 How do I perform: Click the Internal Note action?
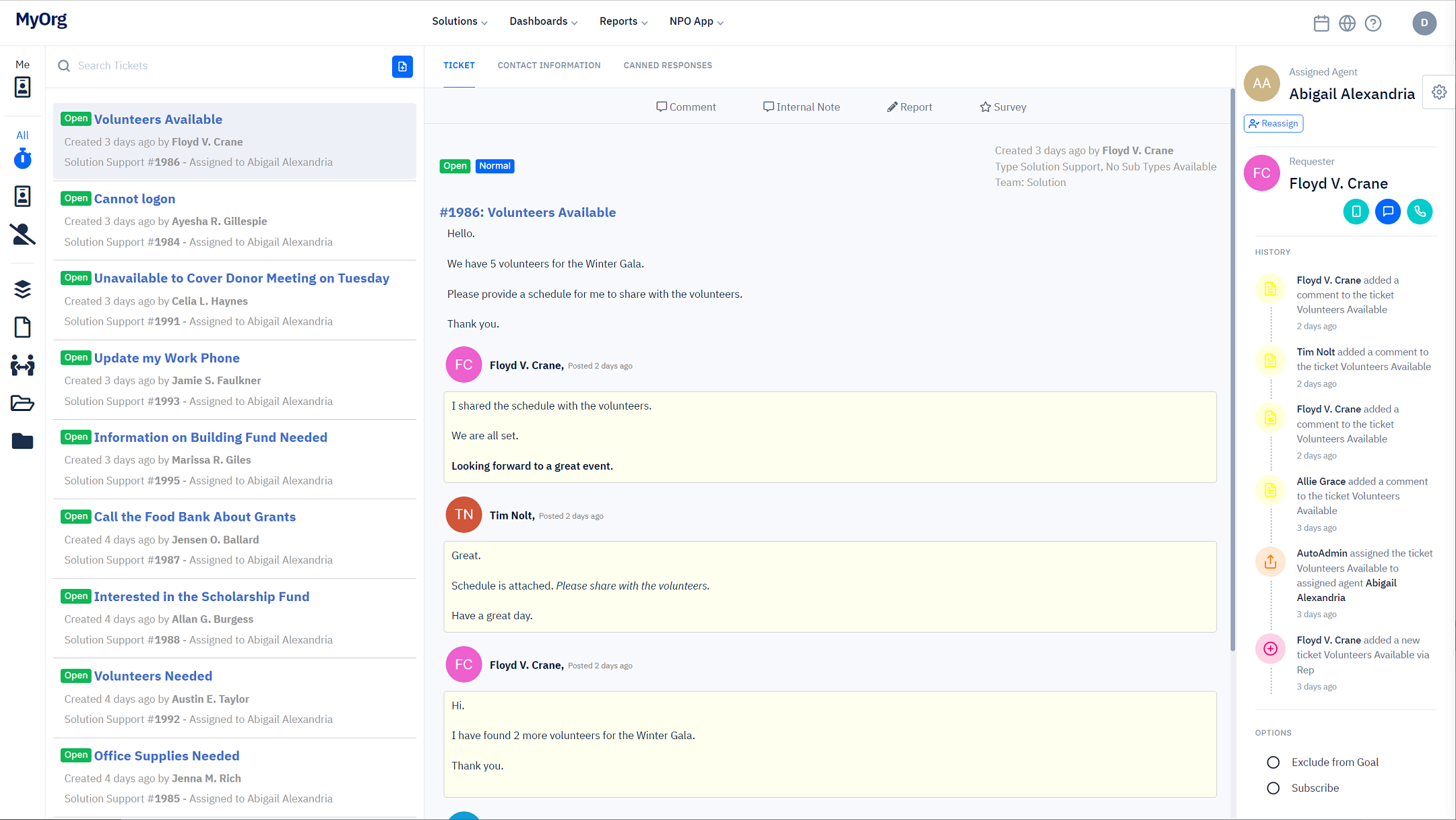(801, 107)
